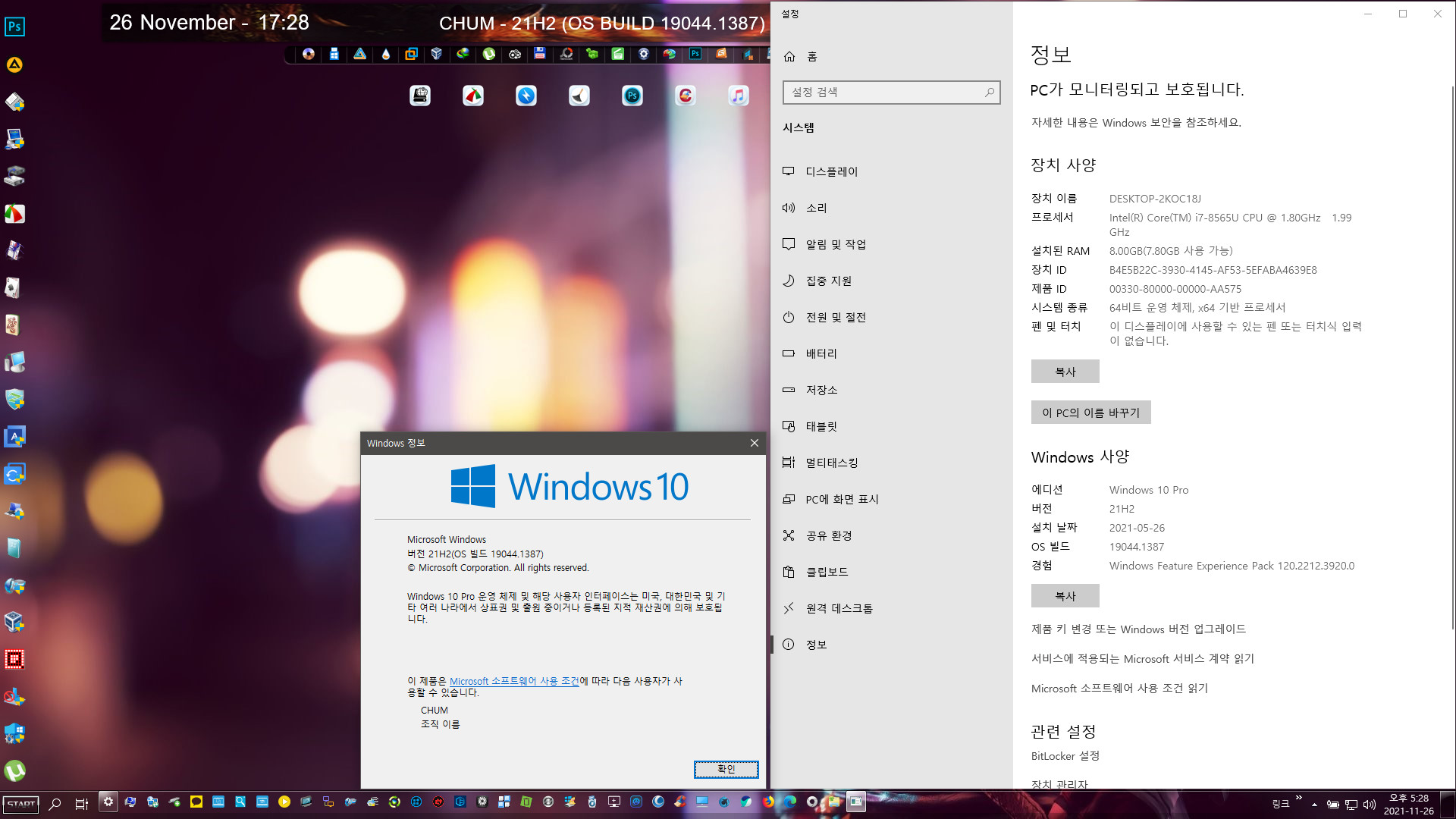Open Microsoft 서비스 계약 읽기 link
The width and height of the screenshot is (1456, 819).
pos(1142,659)
